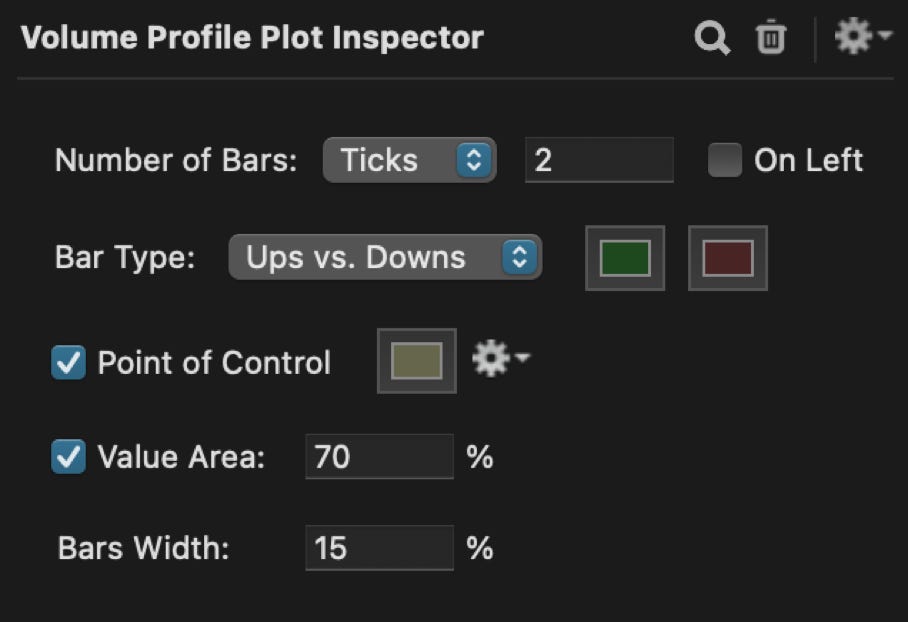The image size is (908, 622).
Task: Open the Point of Control color swatch
Action: tap(416, 360)
